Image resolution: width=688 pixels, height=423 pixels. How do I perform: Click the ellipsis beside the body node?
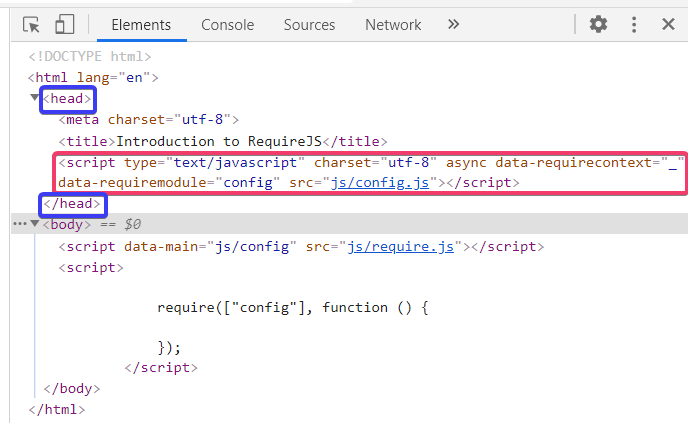(18, 224)
